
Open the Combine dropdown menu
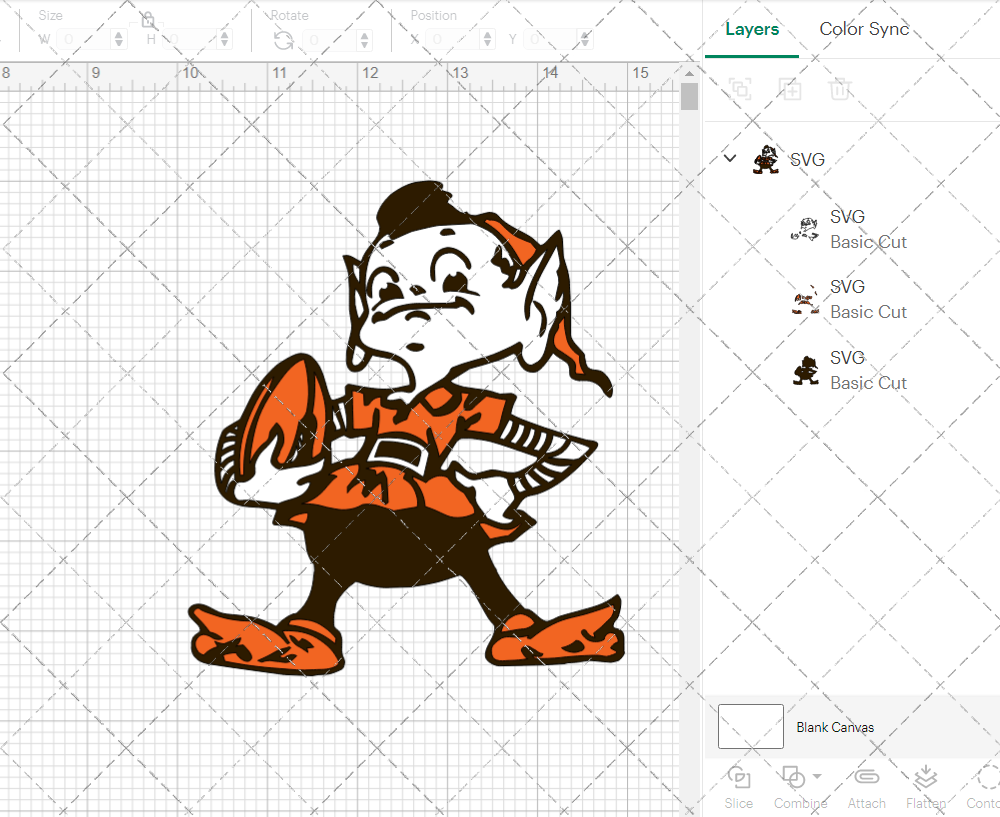point(817,777)
